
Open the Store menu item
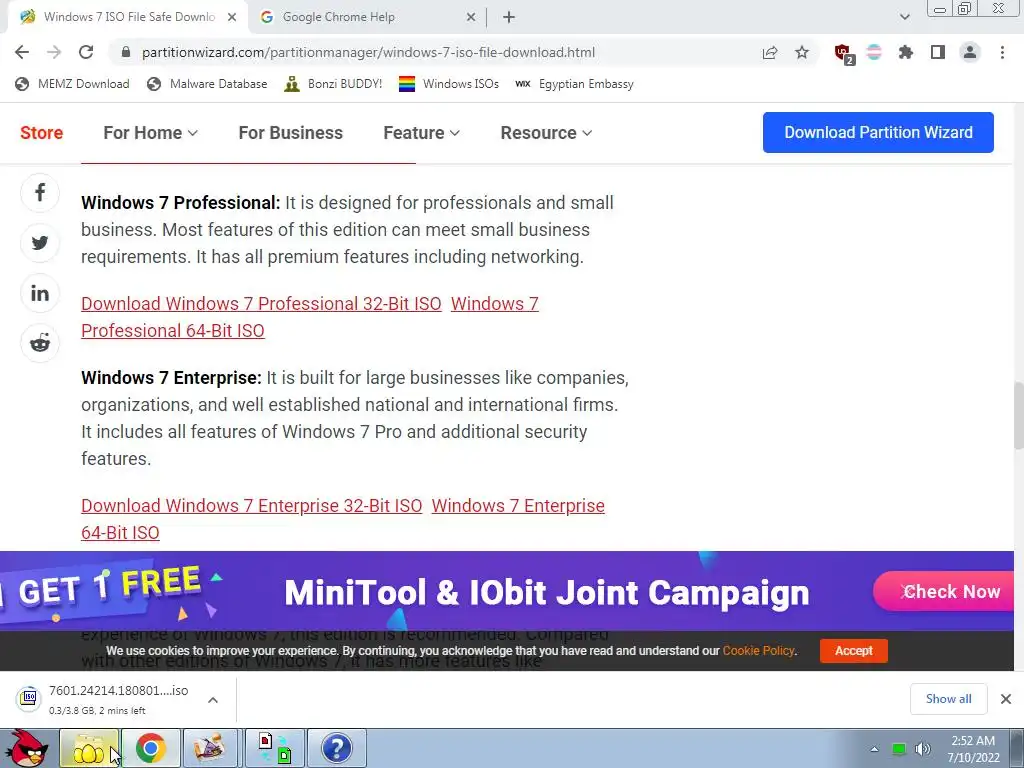coord(41,133)
